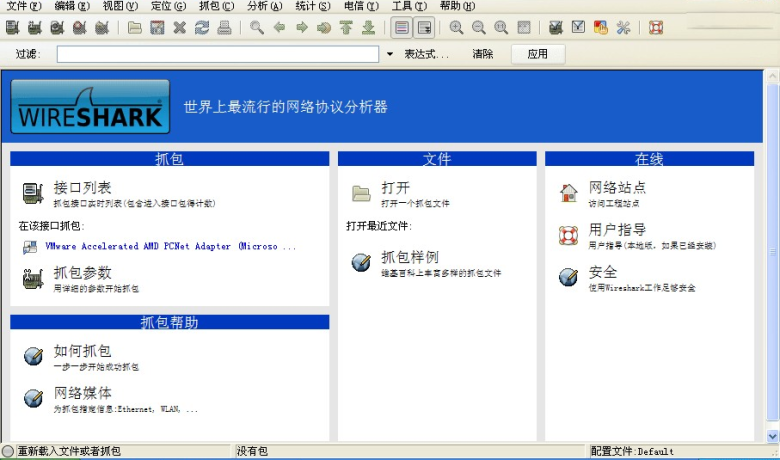Focus the 过滤 filter input field
Viewport: 780px width, 460px height.
pyautogui.click(x=218, y=54)
